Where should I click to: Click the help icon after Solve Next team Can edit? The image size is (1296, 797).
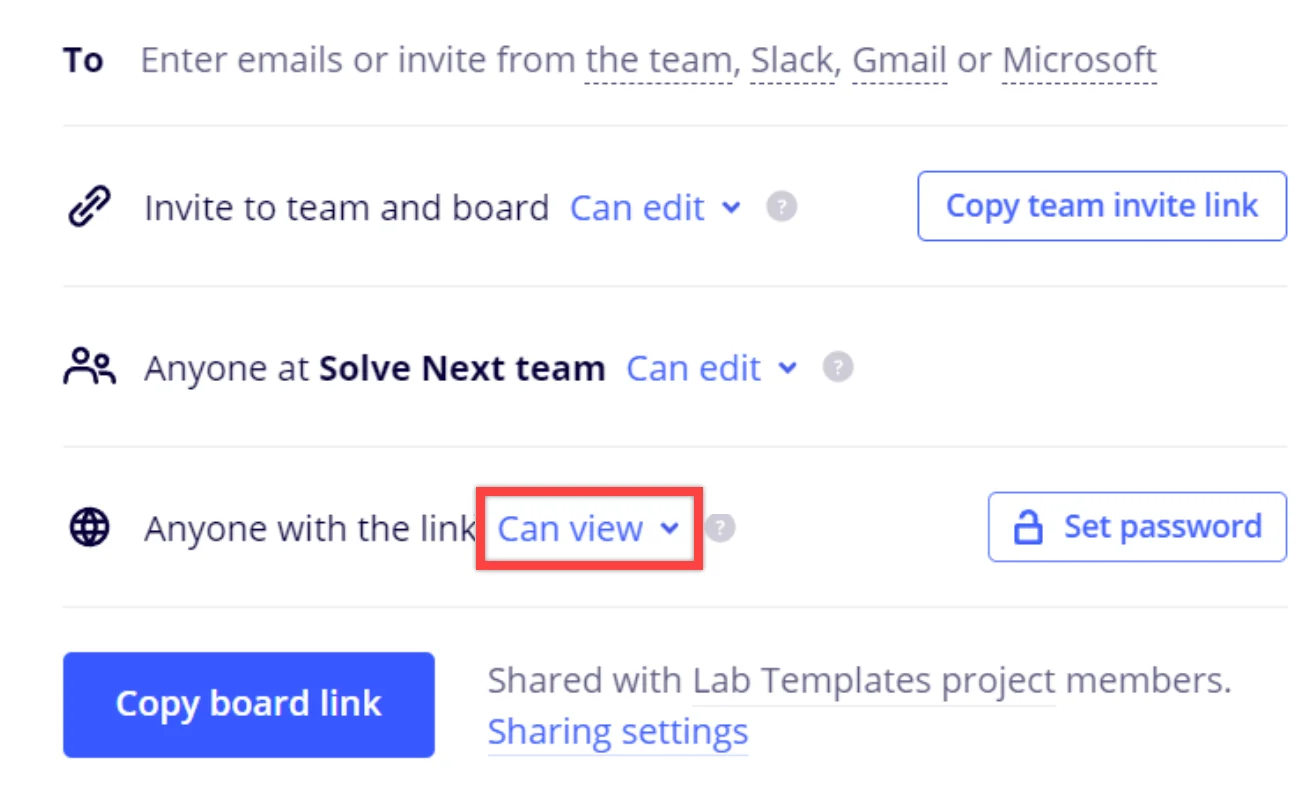coord(838,367)
